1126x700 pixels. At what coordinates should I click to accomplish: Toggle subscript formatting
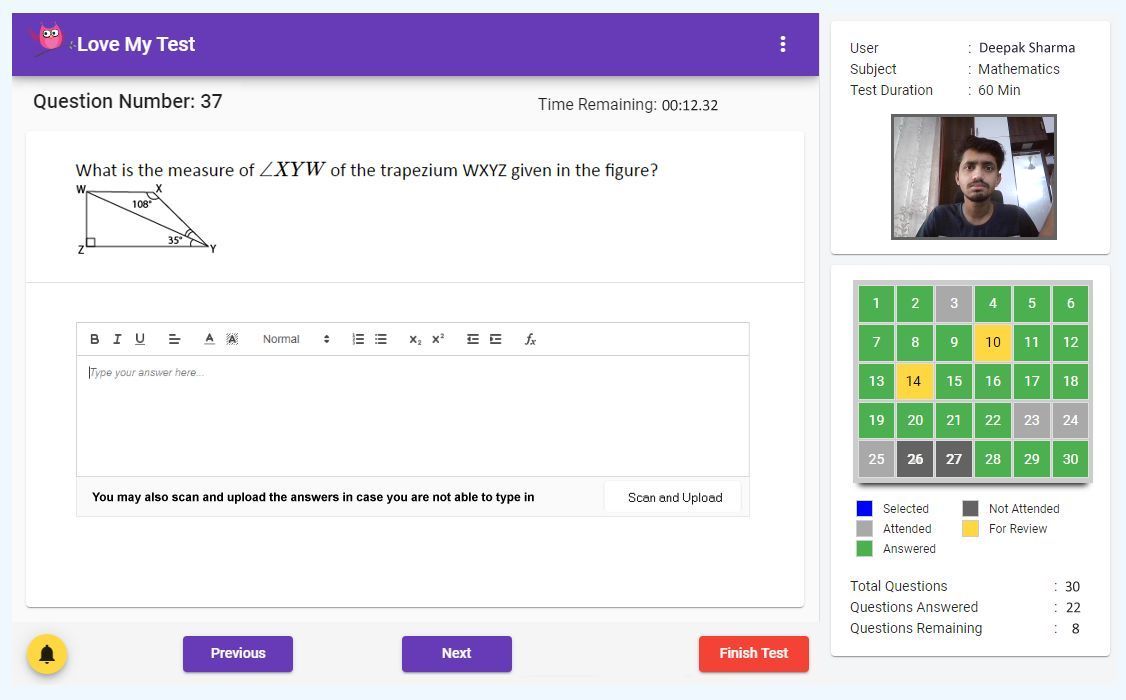pos(415,339)
